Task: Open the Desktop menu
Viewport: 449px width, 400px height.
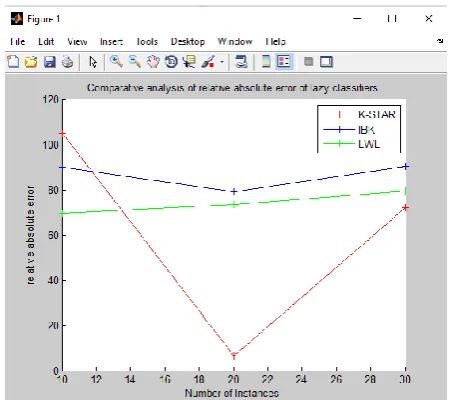Action: pyautogui.click(x=188, y=42)
